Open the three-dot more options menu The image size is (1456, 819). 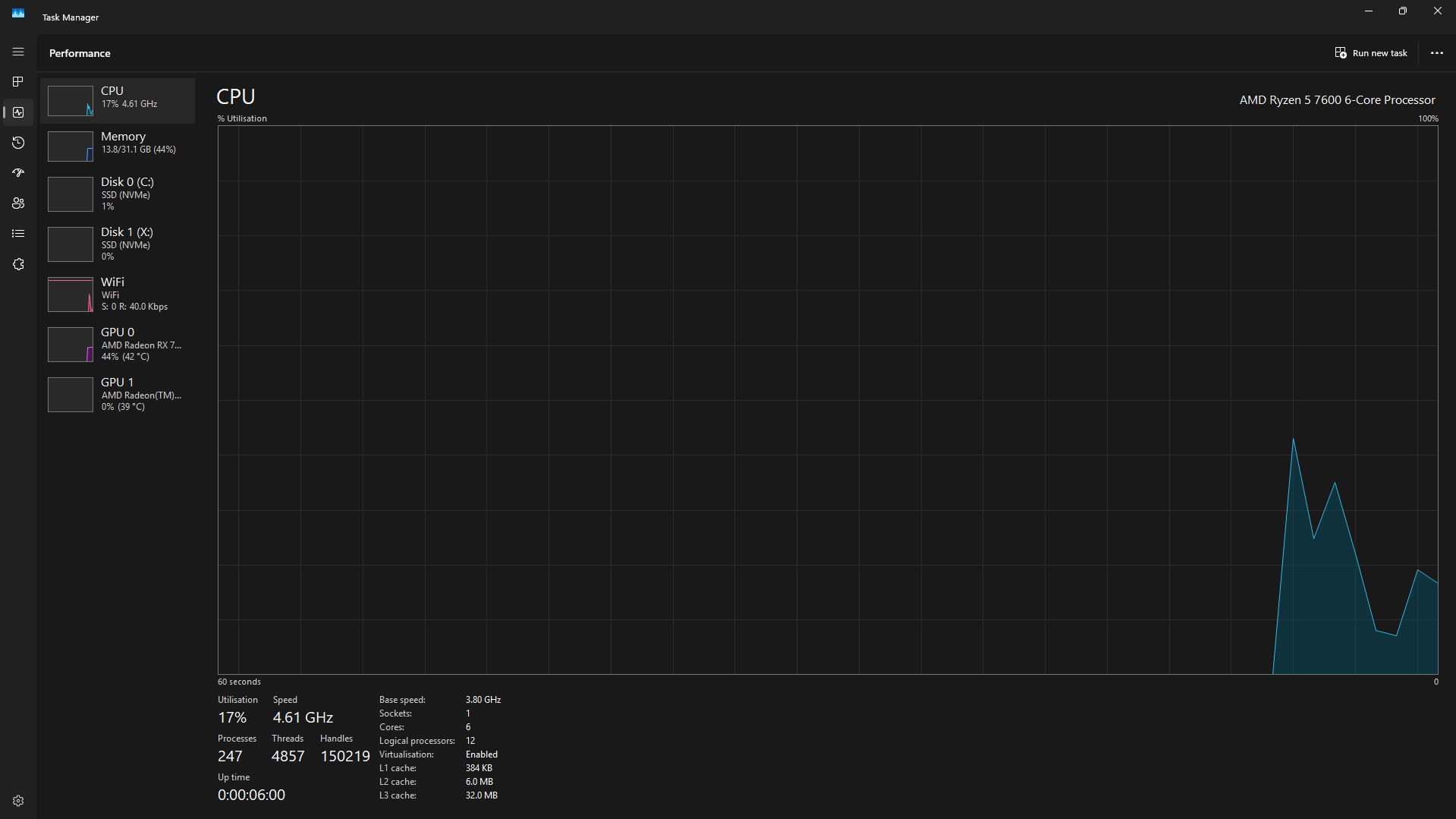pos(1436,53)
